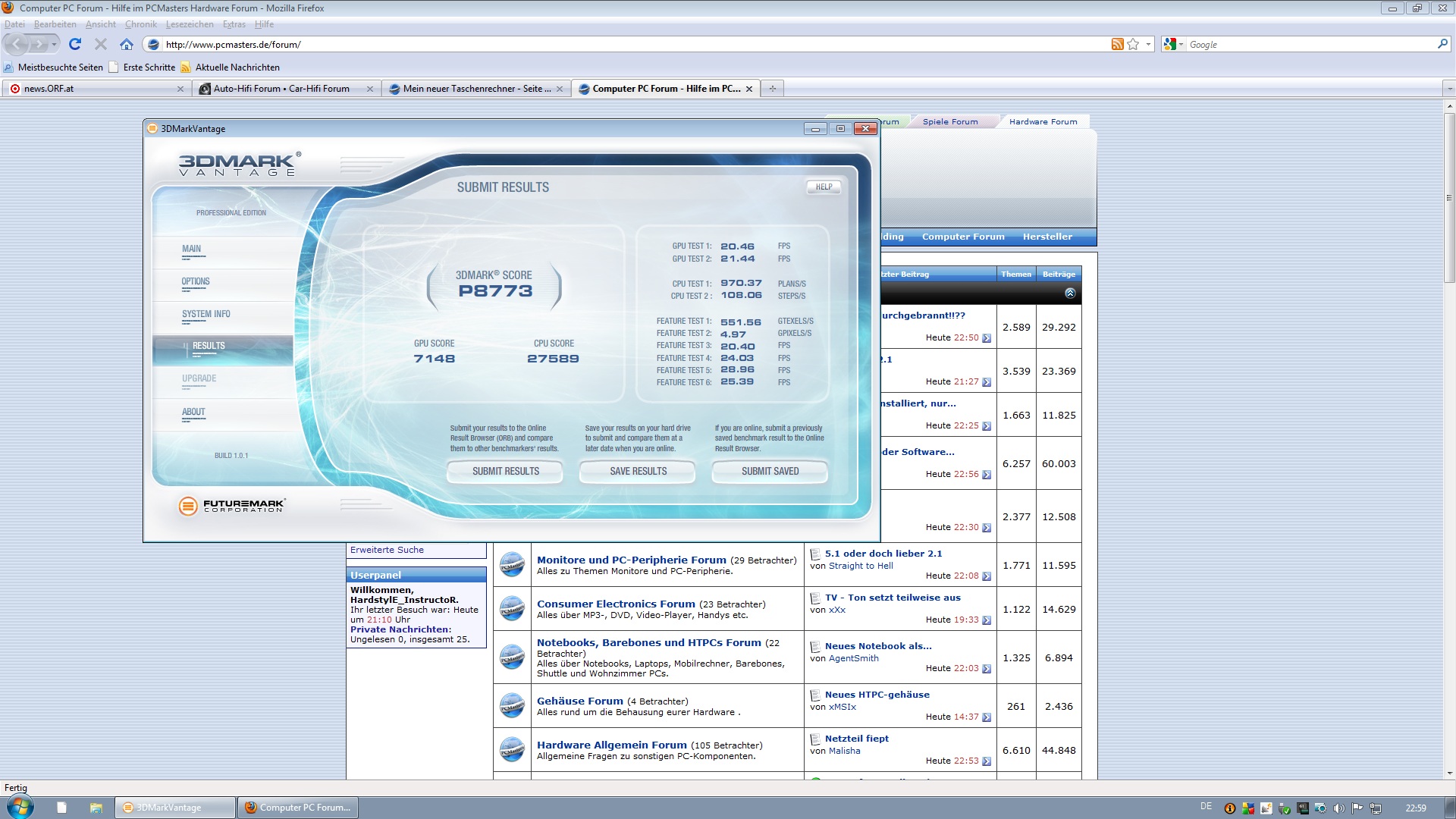Click the stop loading X icon
The image size is (1456, 819).
click(100, 44)
